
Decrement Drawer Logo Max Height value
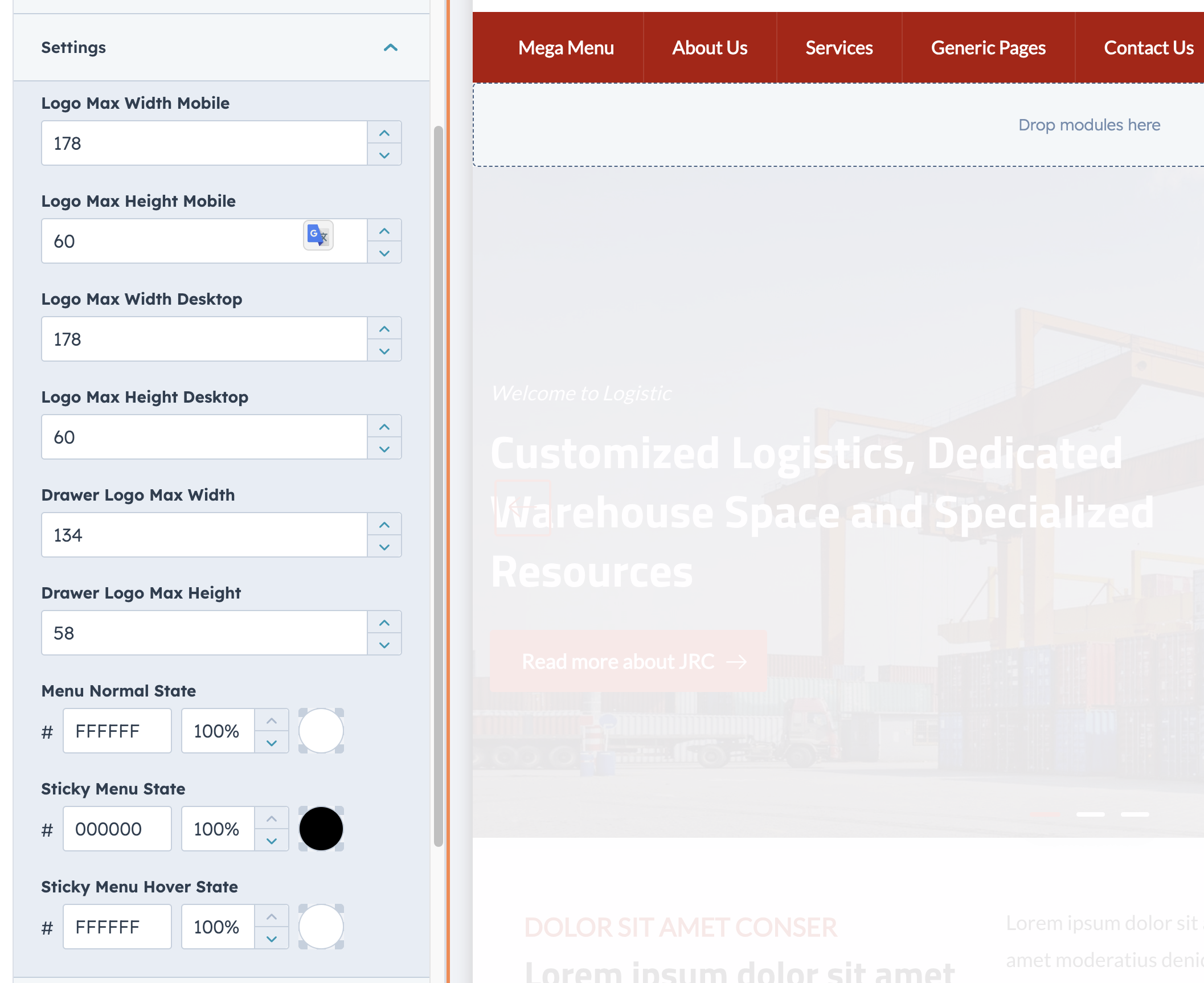click(x=384, y=645)
